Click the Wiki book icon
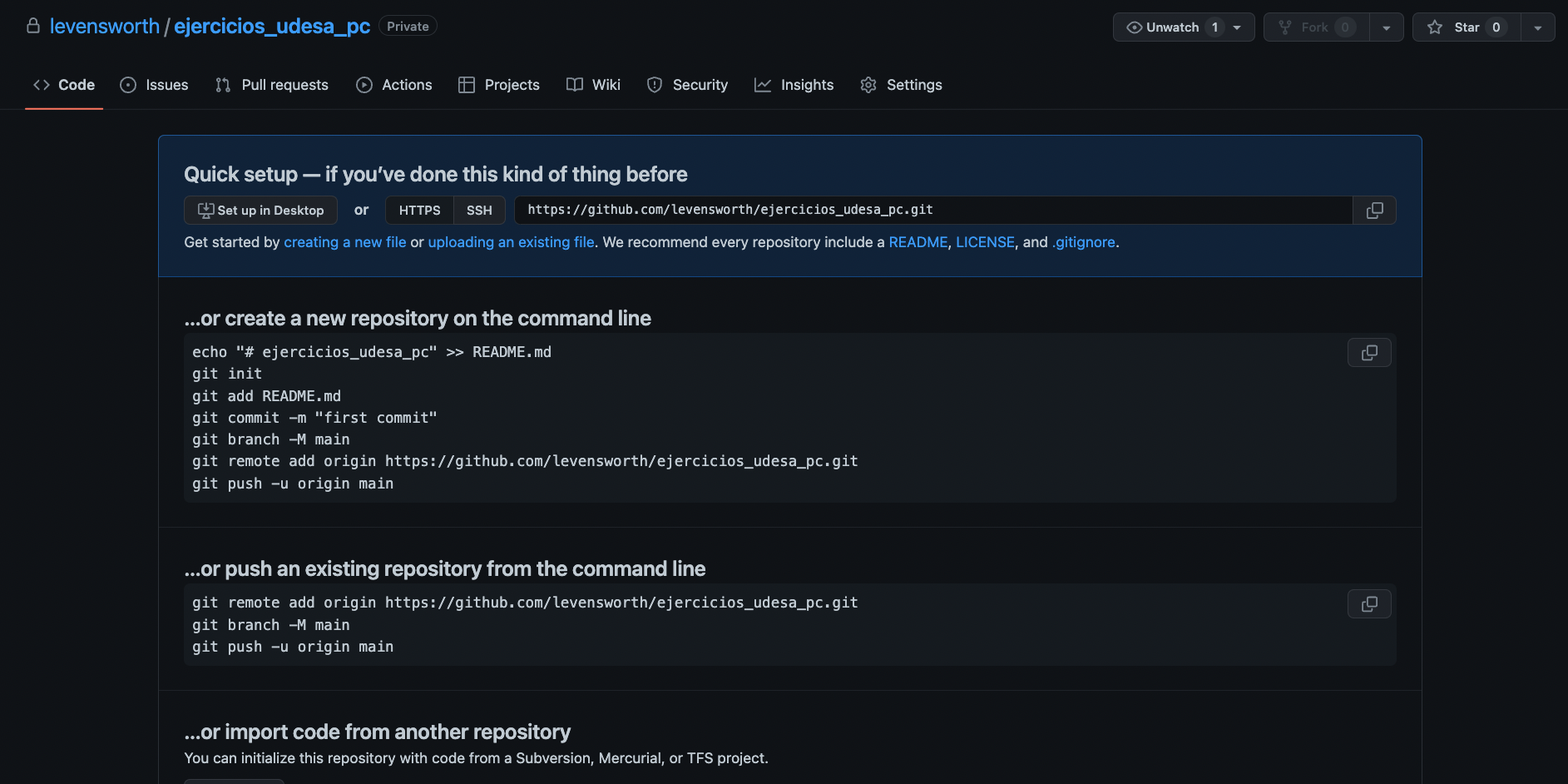The width and height of the screenshot is (1568, 784). coord(575,85)
